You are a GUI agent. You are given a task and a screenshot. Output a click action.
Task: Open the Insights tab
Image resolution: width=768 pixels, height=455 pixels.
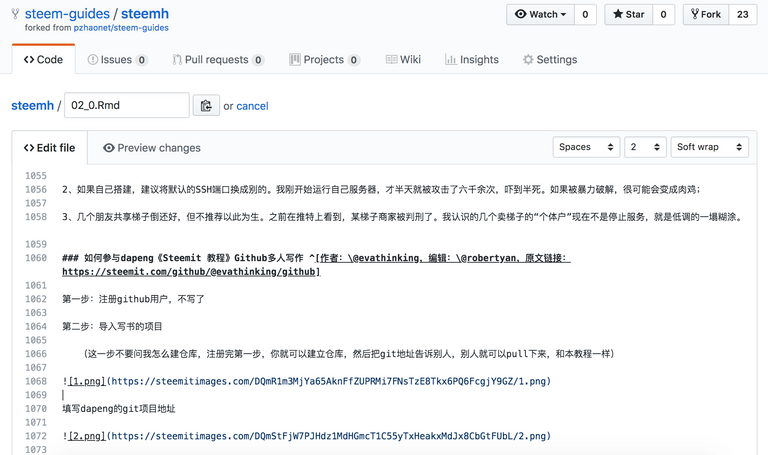click(472, 60)
